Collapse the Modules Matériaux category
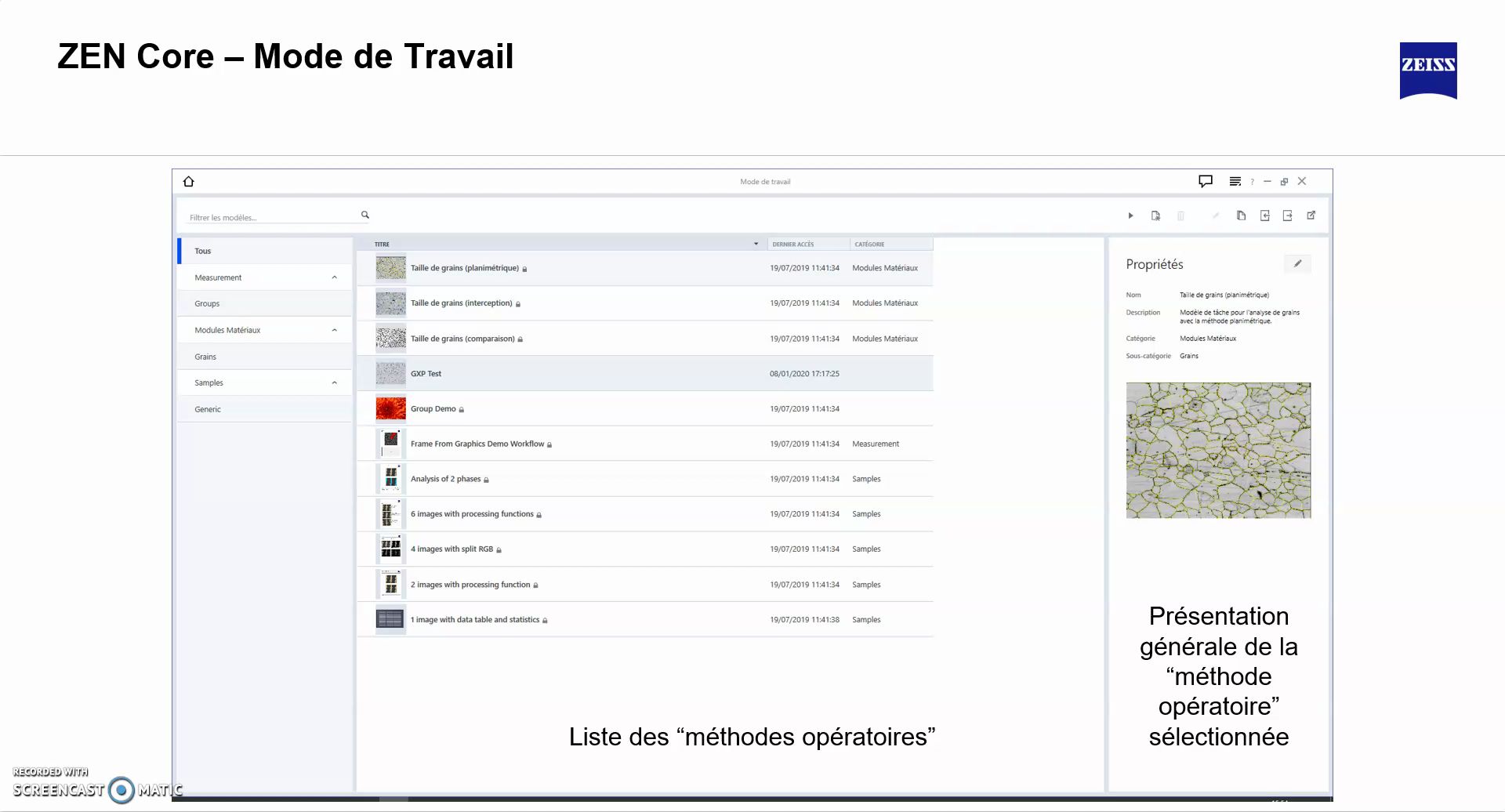The height and width of the screenshot is (812, 1505). (335, 330)
